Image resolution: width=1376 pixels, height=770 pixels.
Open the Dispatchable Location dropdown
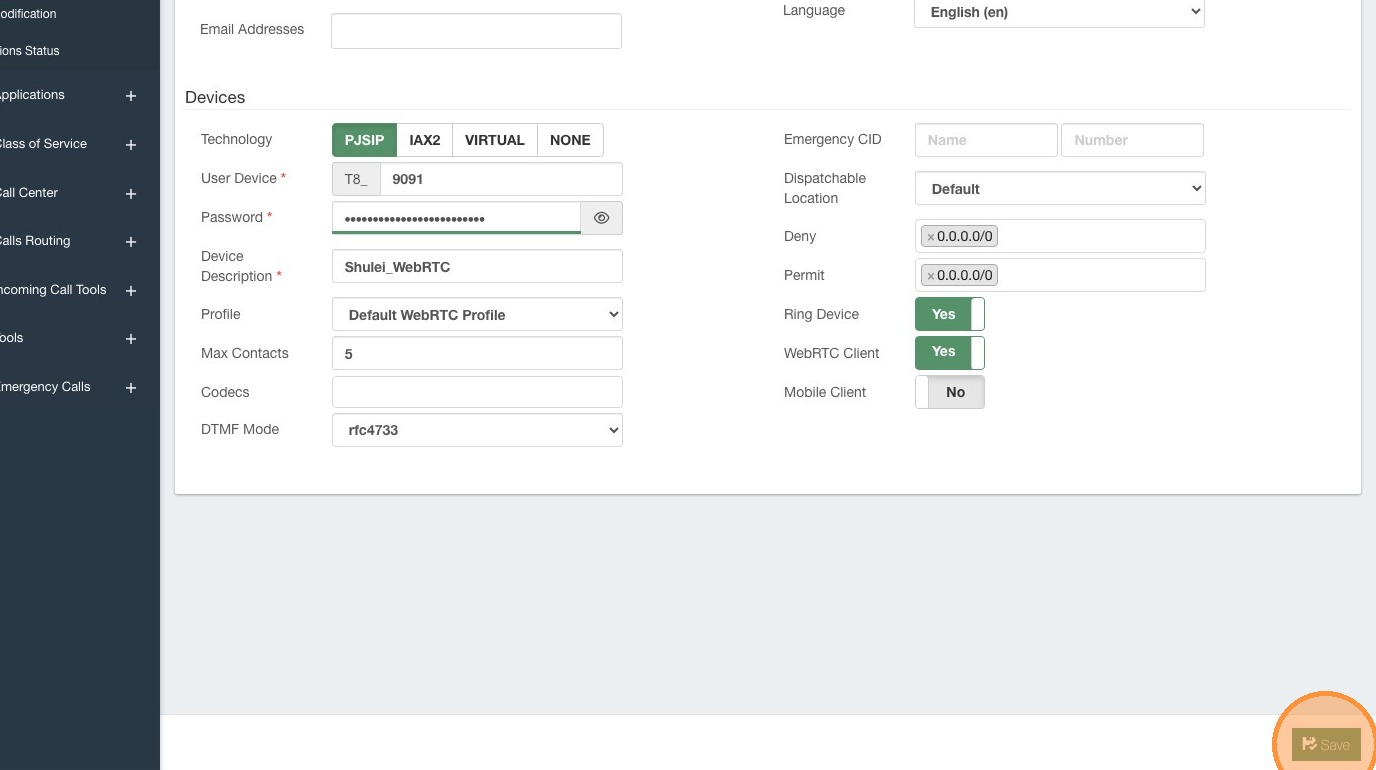pos(1059,189)
